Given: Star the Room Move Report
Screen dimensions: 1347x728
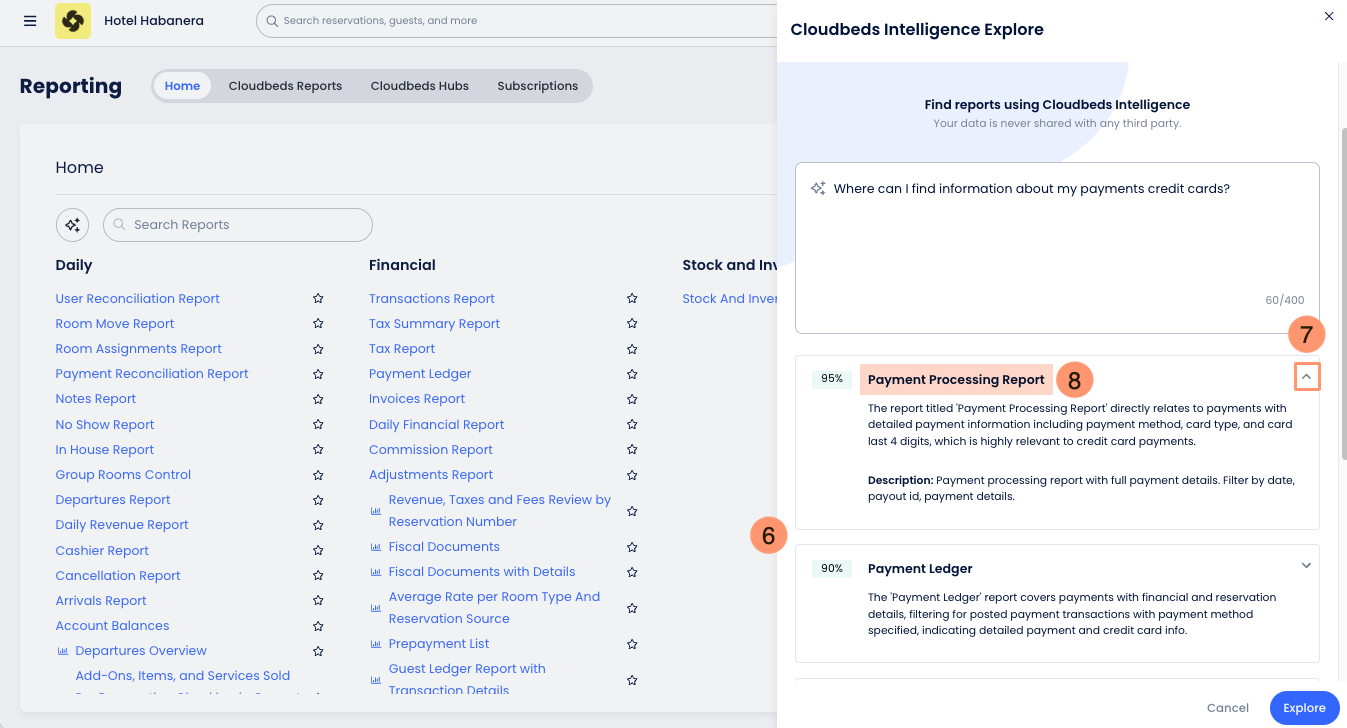Looking at the screenshot, I should 318,324.
